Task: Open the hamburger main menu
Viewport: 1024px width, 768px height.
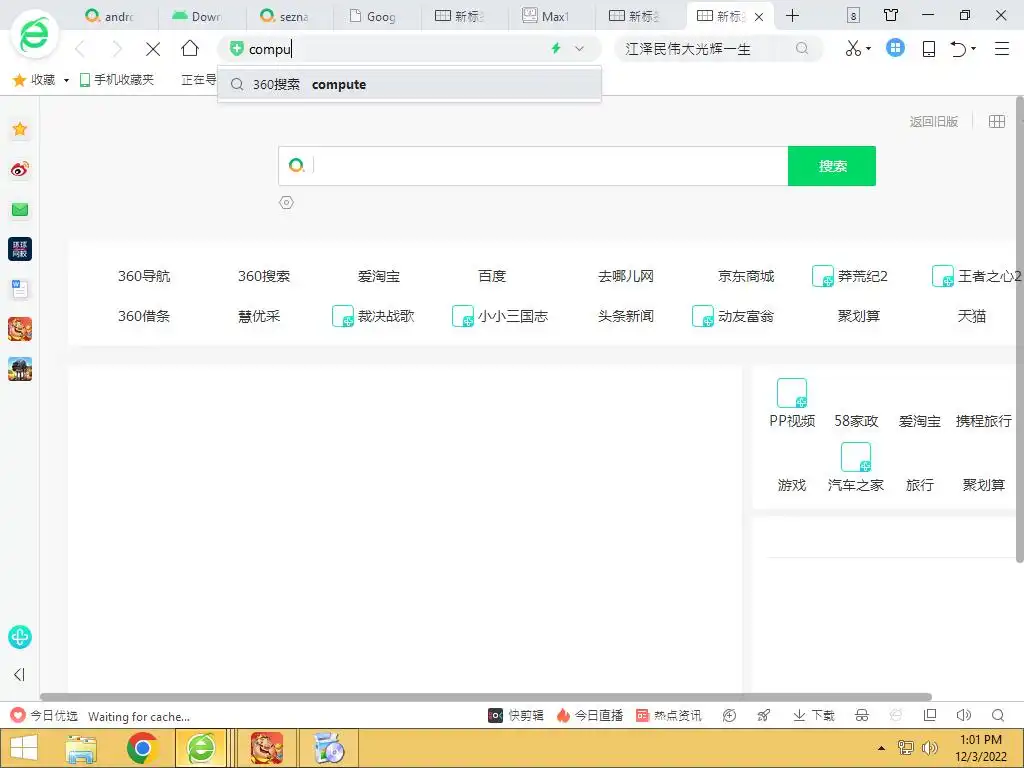Action: pyautogui.click(x=1002, y=48)
